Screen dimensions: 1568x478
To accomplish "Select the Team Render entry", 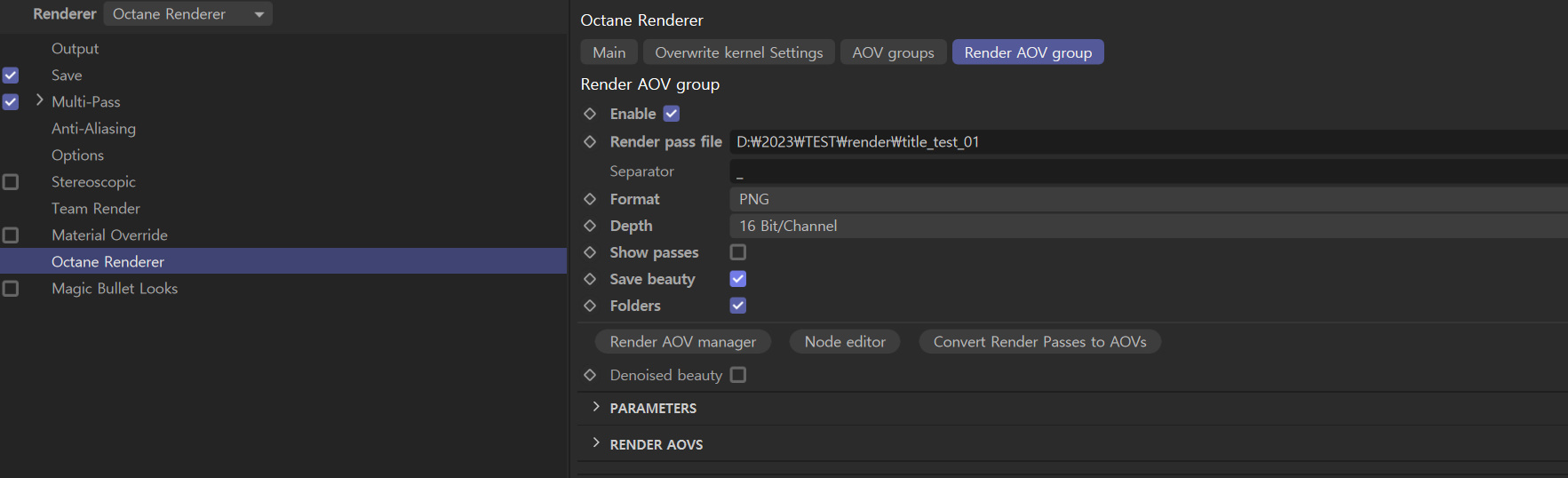I will tap(95, 209).
